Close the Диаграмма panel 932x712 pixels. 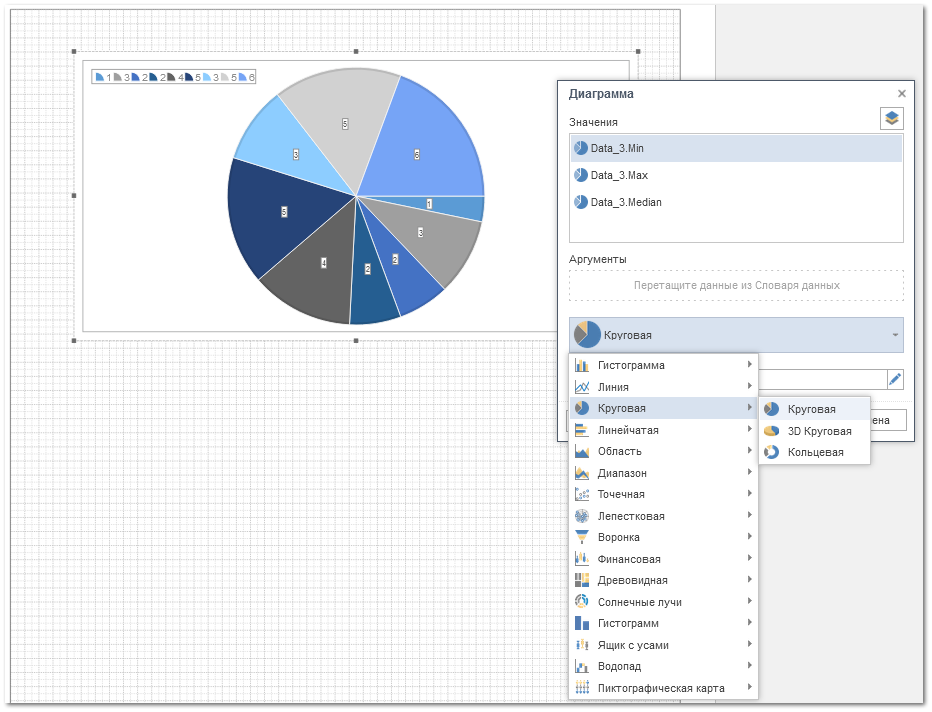[901, 93]
